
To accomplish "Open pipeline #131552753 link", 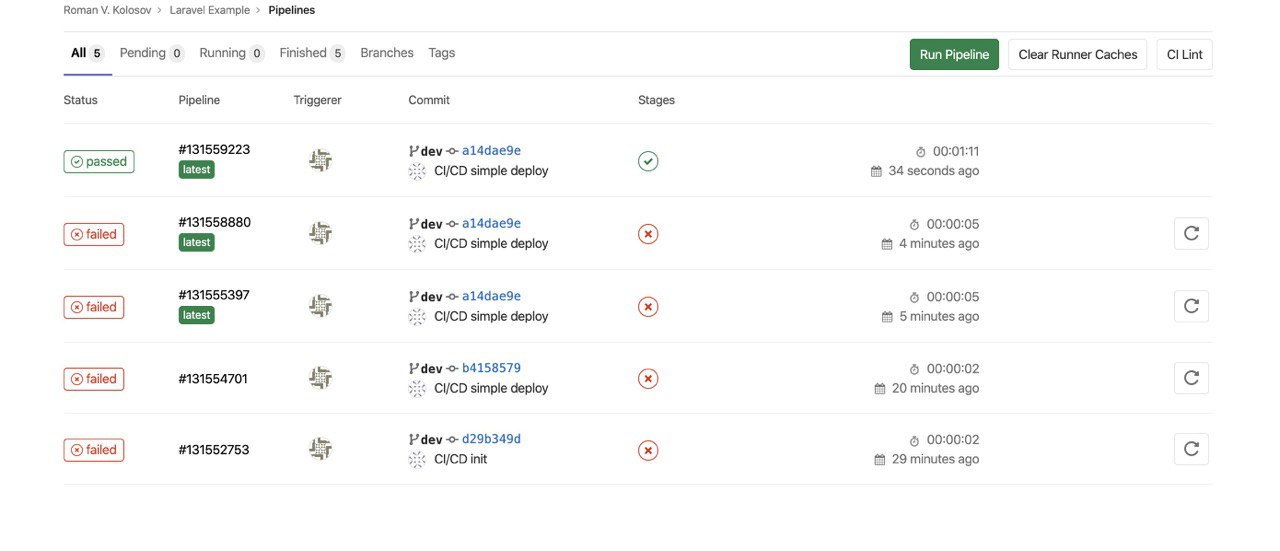I will [214, 450].
